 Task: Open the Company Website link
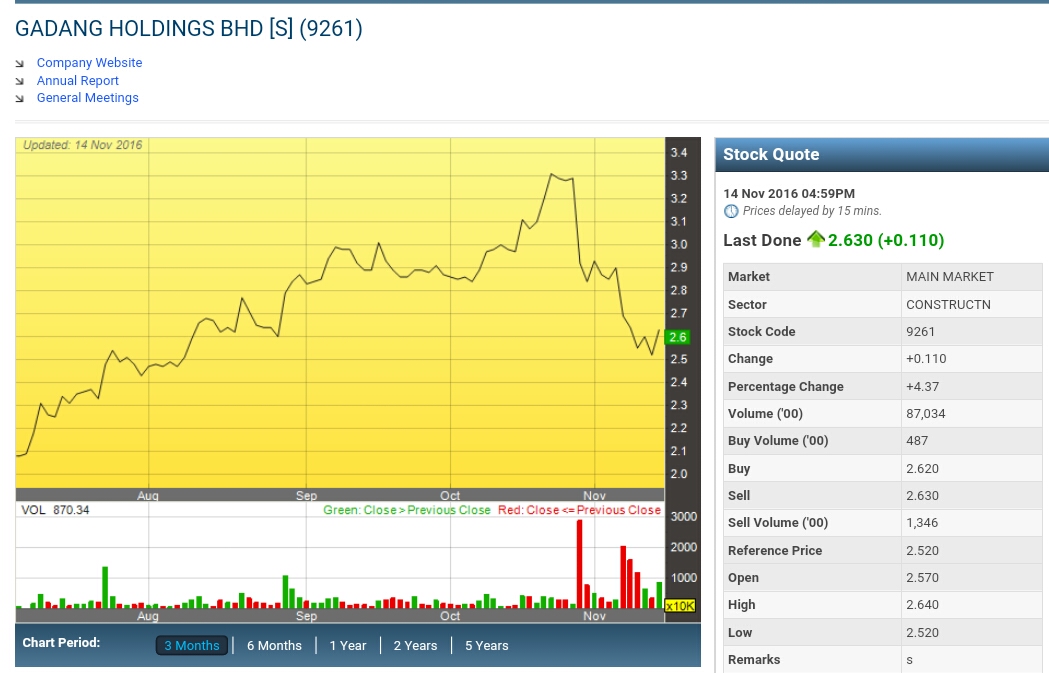click(x=89, y=62)
